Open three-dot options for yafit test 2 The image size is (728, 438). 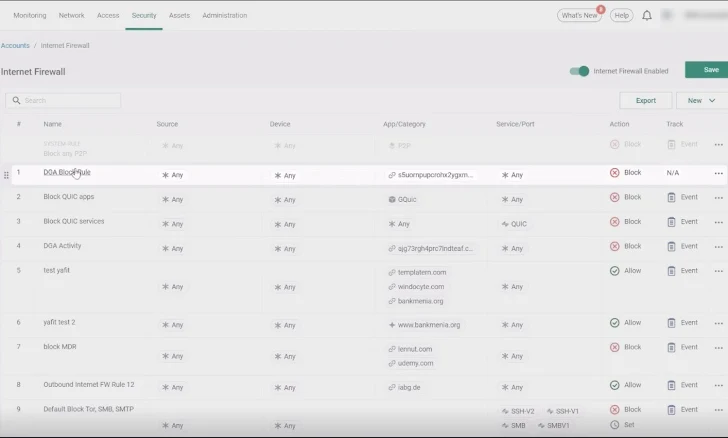[718, 323]
